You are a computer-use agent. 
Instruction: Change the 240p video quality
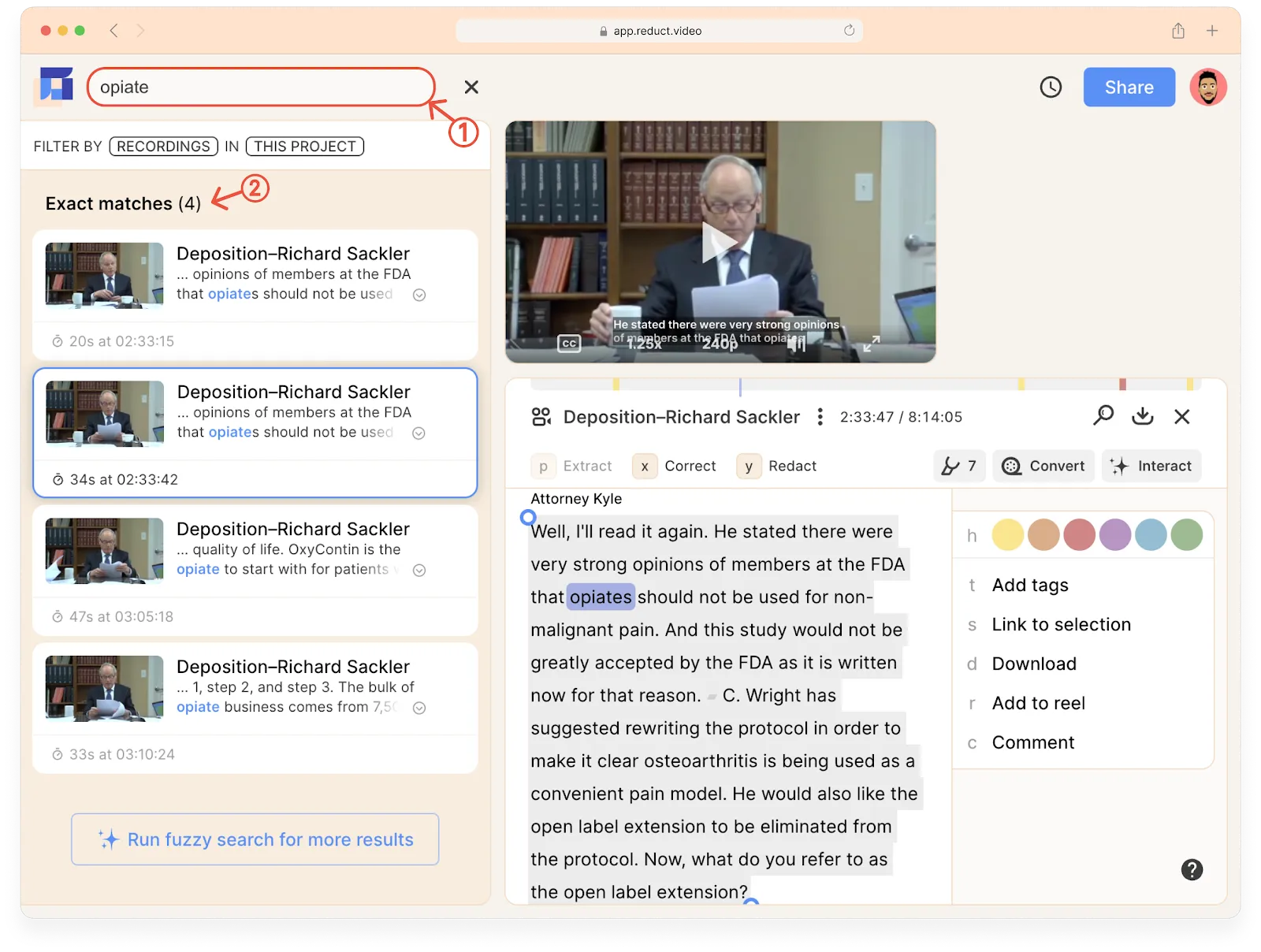(x=720, y=344)
